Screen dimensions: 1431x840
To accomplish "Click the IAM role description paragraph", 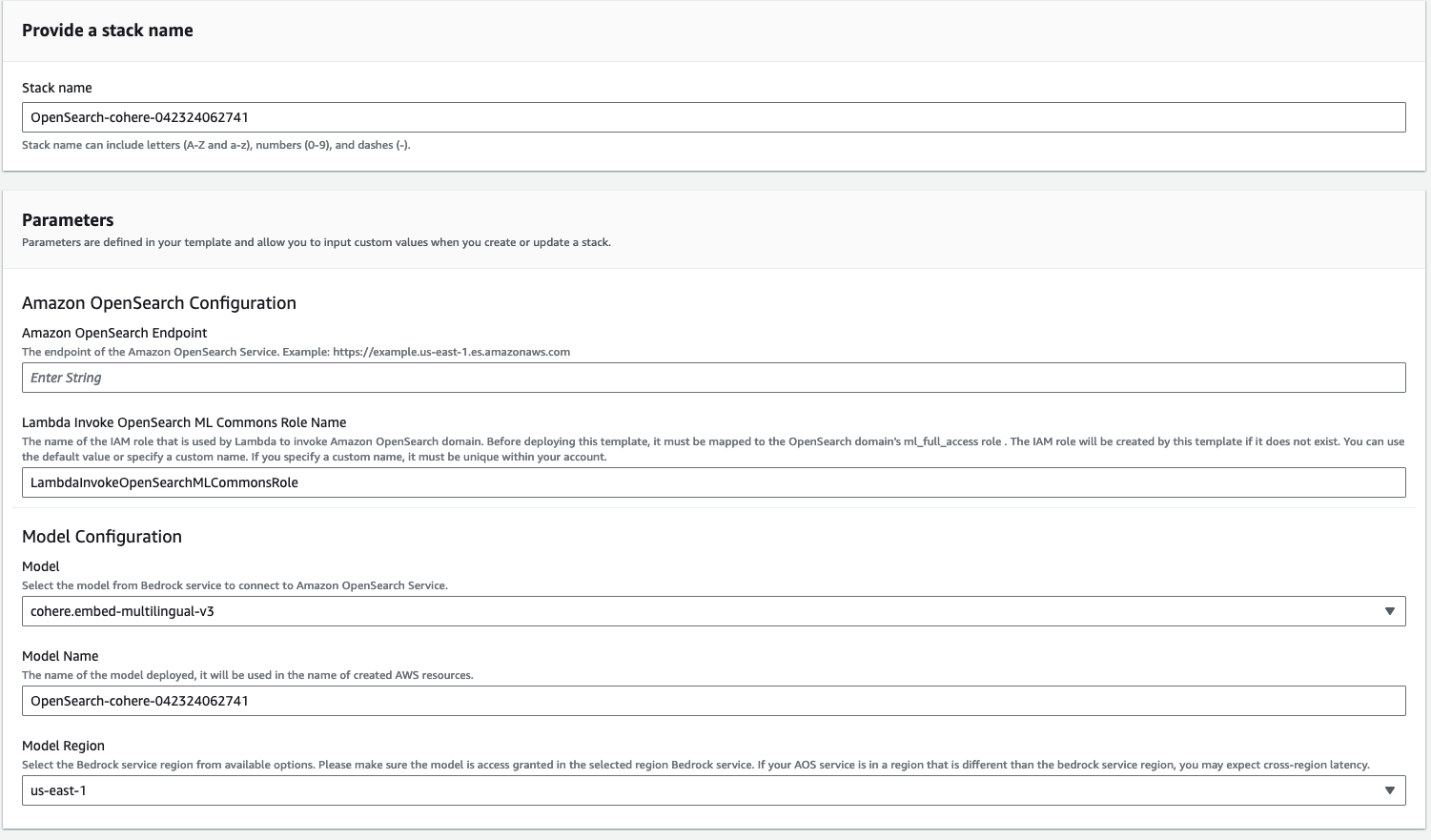I will click(x=713, y=449).
